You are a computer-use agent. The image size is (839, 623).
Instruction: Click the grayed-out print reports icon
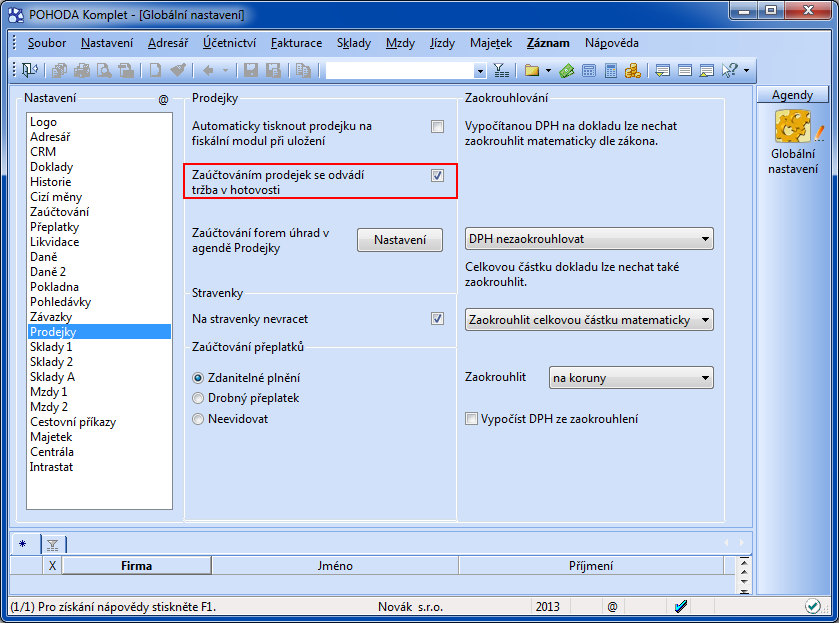(x=59, y=70)
